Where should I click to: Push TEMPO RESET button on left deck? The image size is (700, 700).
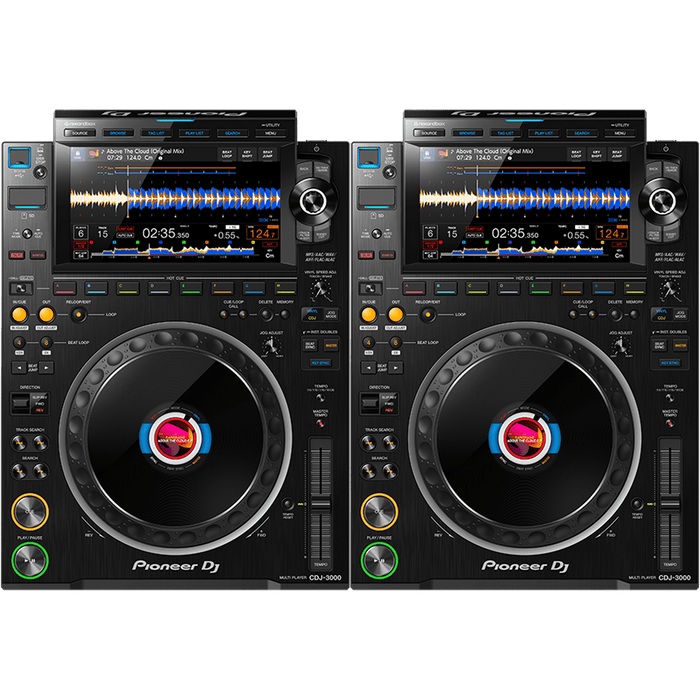coord(288,504)
